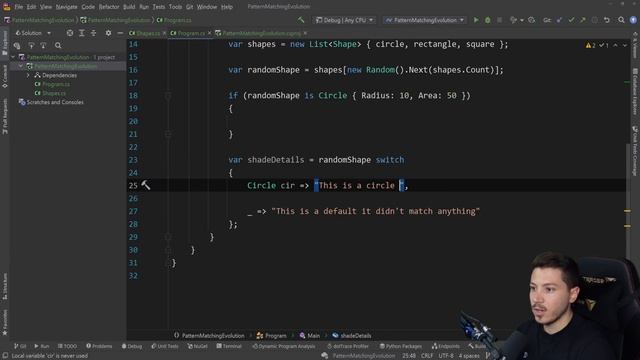
Task: Open the Python Packages tool window
Action: click(x=400, y=346)
